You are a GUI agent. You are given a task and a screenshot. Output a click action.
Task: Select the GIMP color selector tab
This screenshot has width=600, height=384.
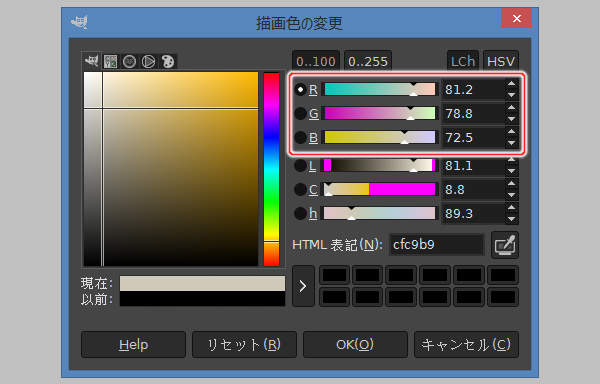tap(91, 61)
